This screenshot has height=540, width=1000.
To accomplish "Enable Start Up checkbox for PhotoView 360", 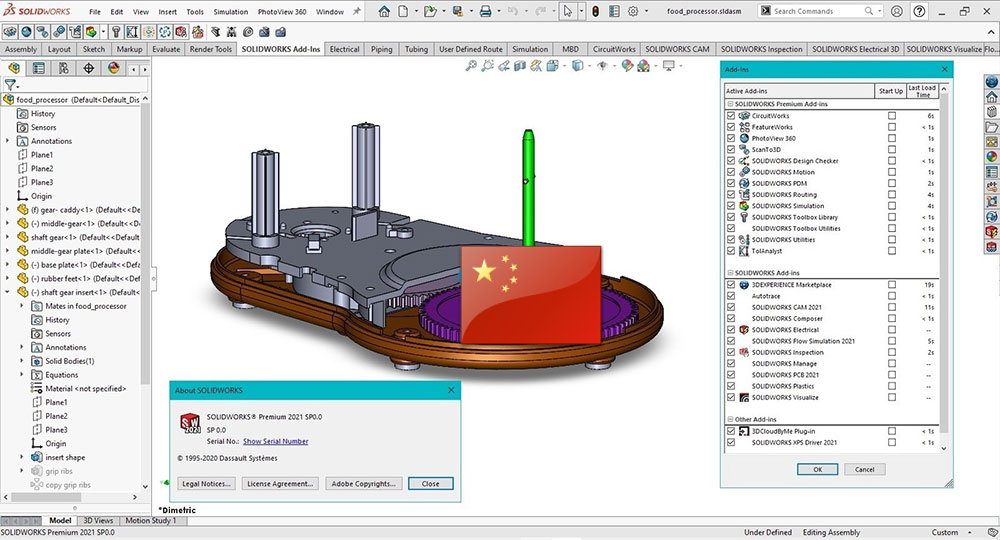I will pos(892,138).
